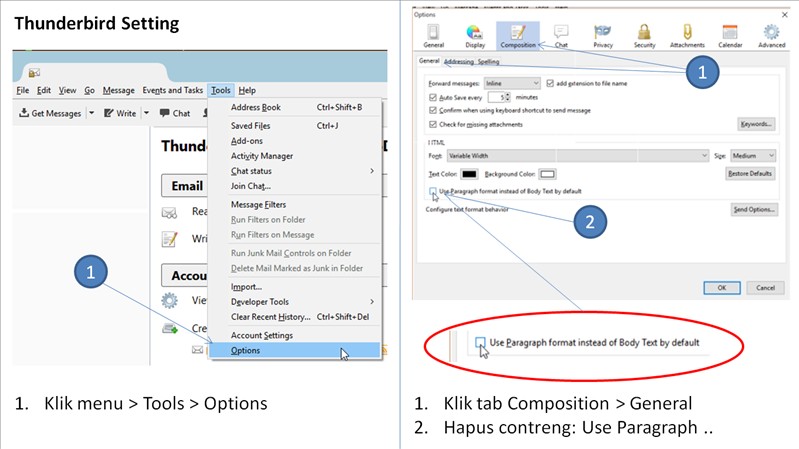Click the Write toolbar button
The height and width of the screenshot is (449, 799).
tap(120, 113)
